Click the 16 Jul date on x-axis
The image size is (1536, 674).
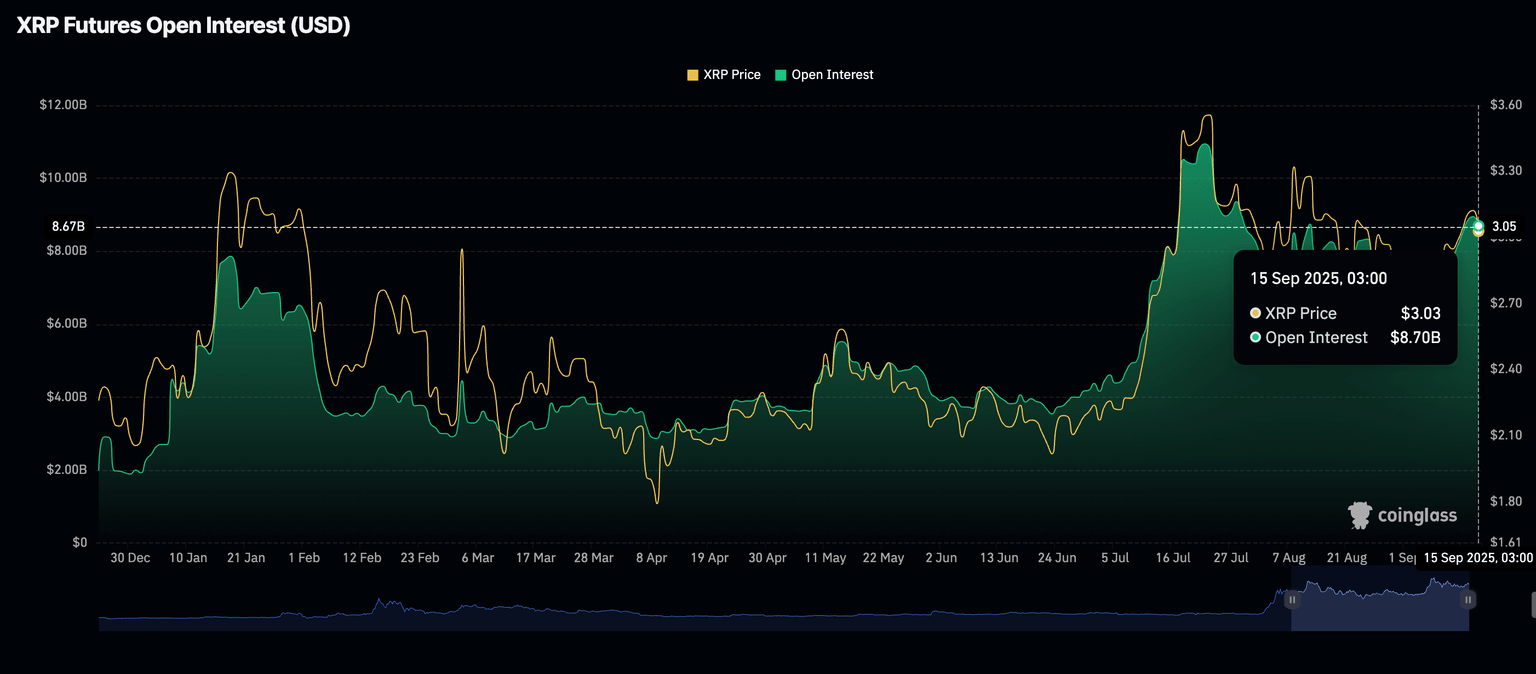tap(1175, 558)
